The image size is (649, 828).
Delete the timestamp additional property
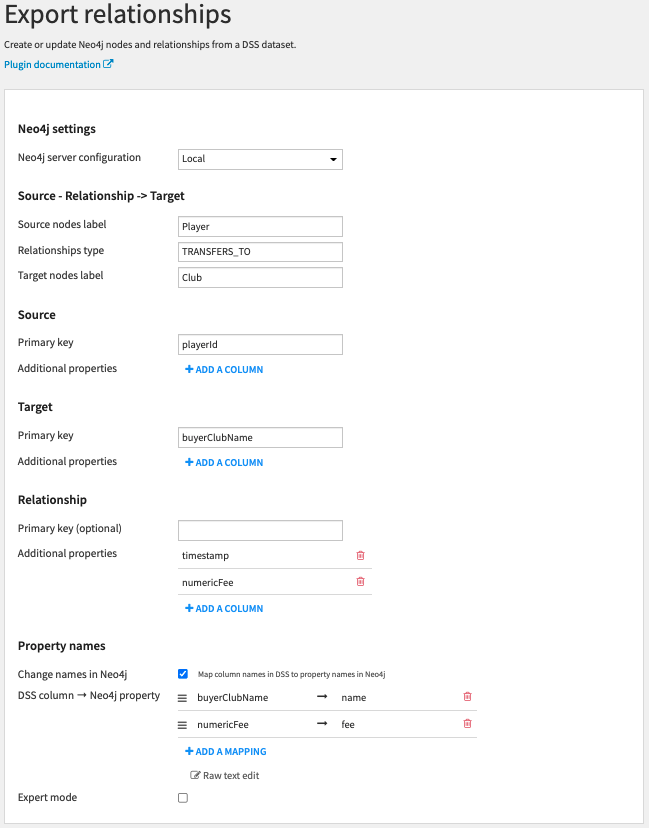point(361,555)
